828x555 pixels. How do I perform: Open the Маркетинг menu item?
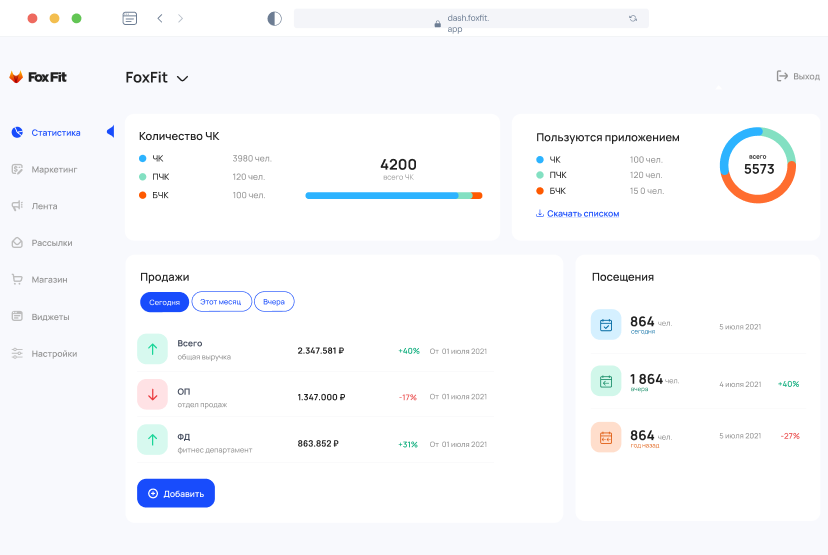pos(54,170)
